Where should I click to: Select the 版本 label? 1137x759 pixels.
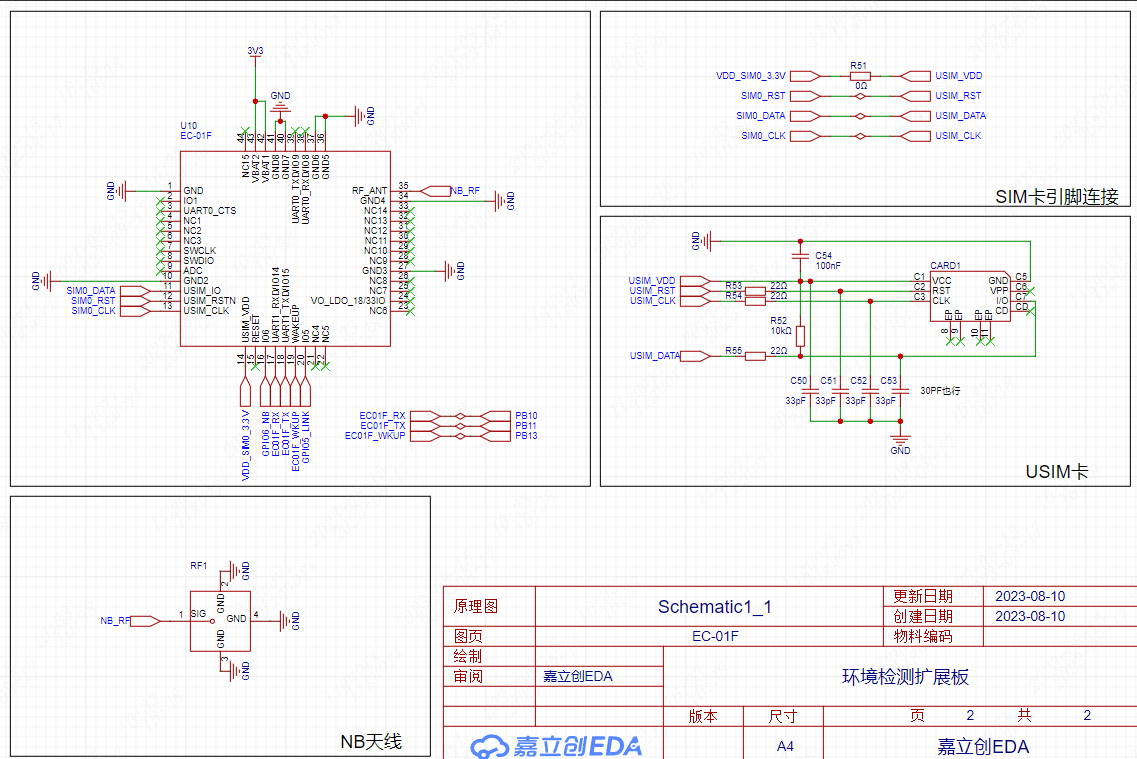coord(703,716)
